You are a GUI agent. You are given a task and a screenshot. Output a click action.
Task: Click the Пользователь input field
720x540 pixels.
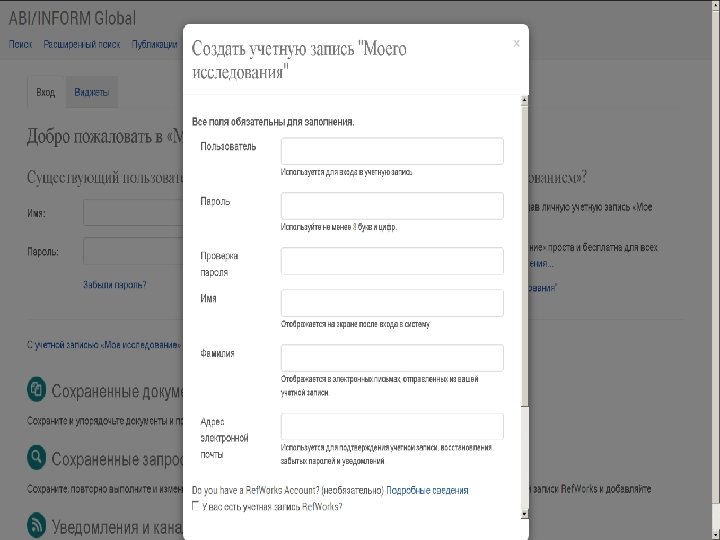point(392,151)
